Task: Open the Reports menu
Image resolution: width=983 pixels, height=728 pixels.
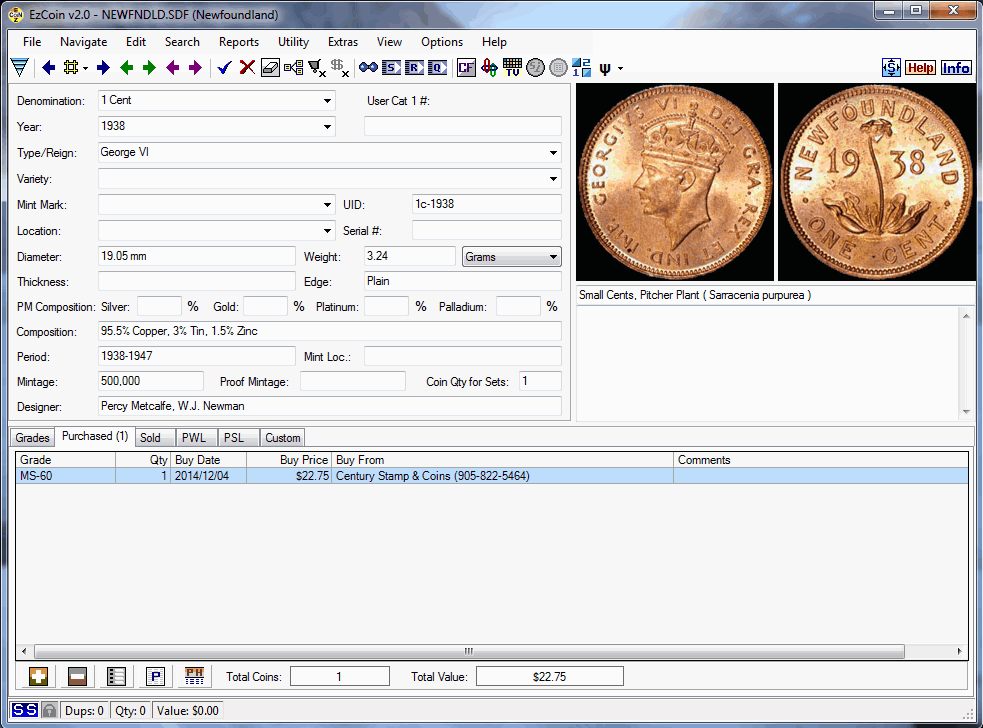Action: click(239, 42)
